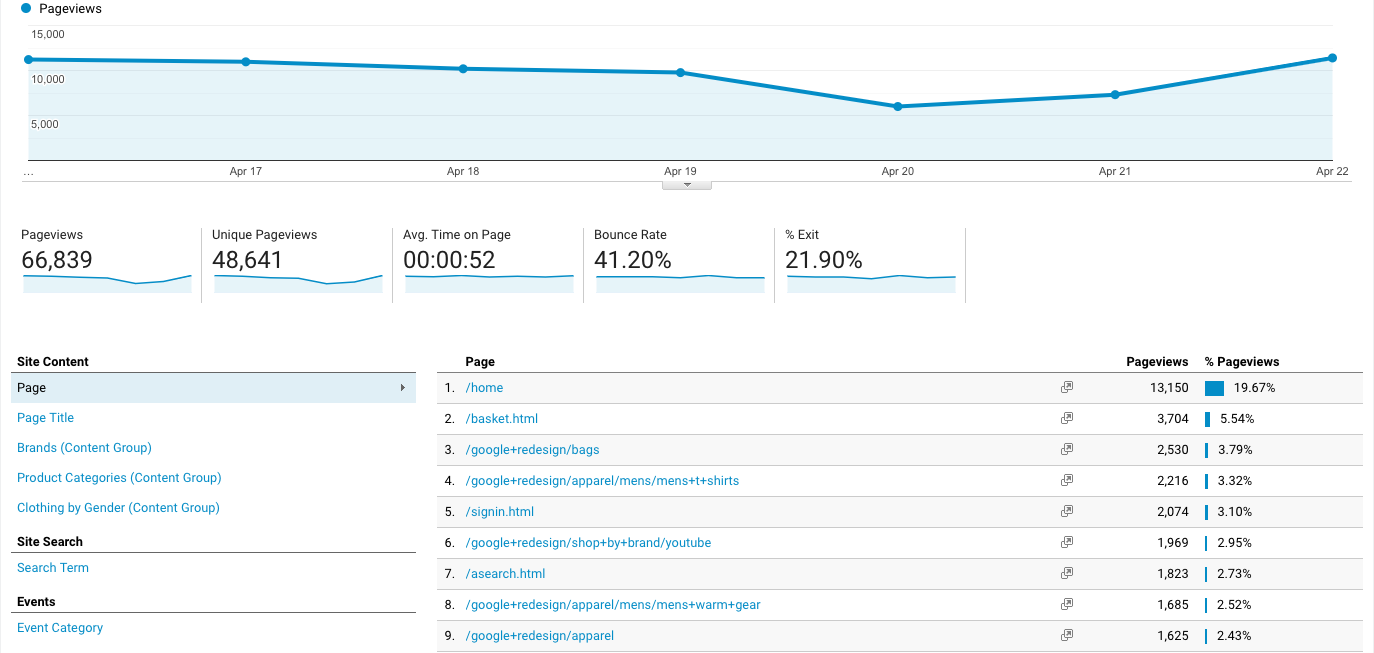This screenshot has width=1374, height=653.
Task: Select Brands (Content Group) dimension
Action: [x=84, y=448]
